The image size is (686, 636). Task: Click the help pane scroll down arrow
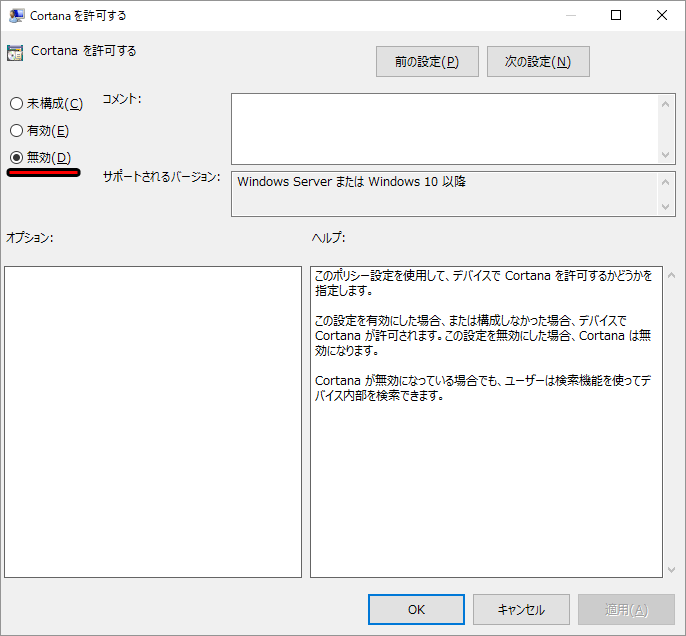point(672,570)
